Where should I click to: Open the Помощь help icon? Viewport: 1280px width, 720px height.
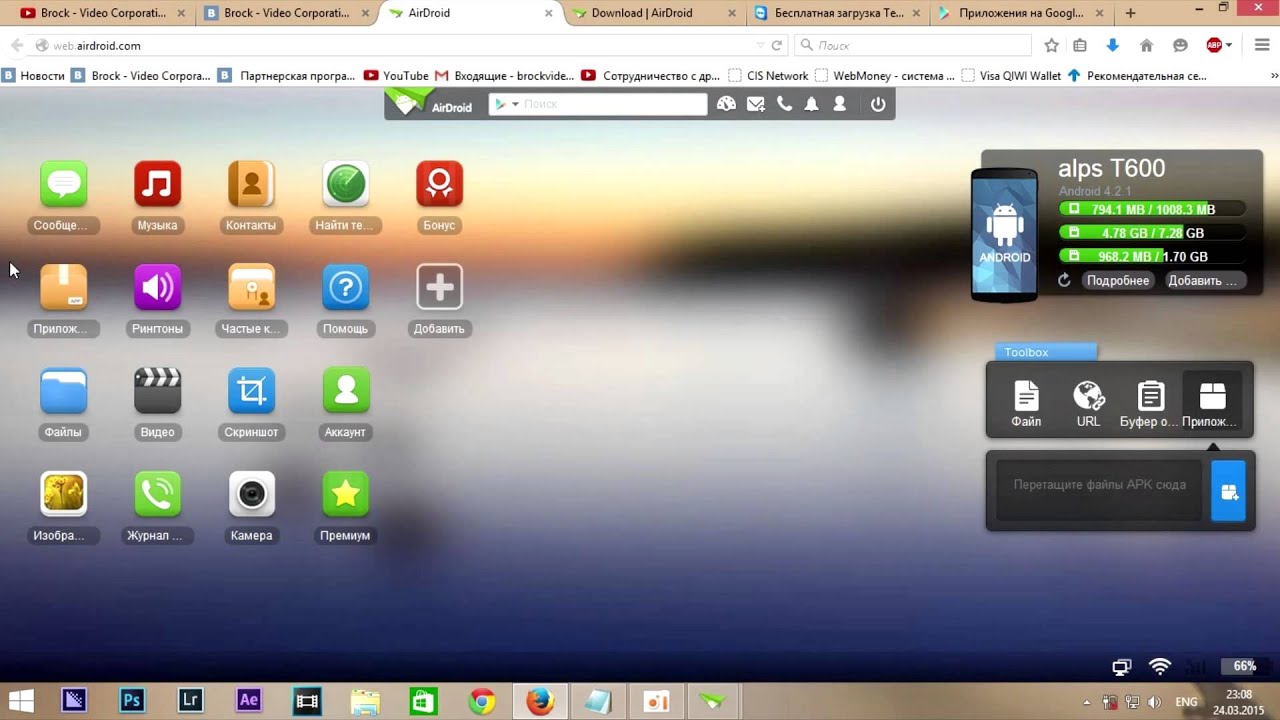coord(345,288)
